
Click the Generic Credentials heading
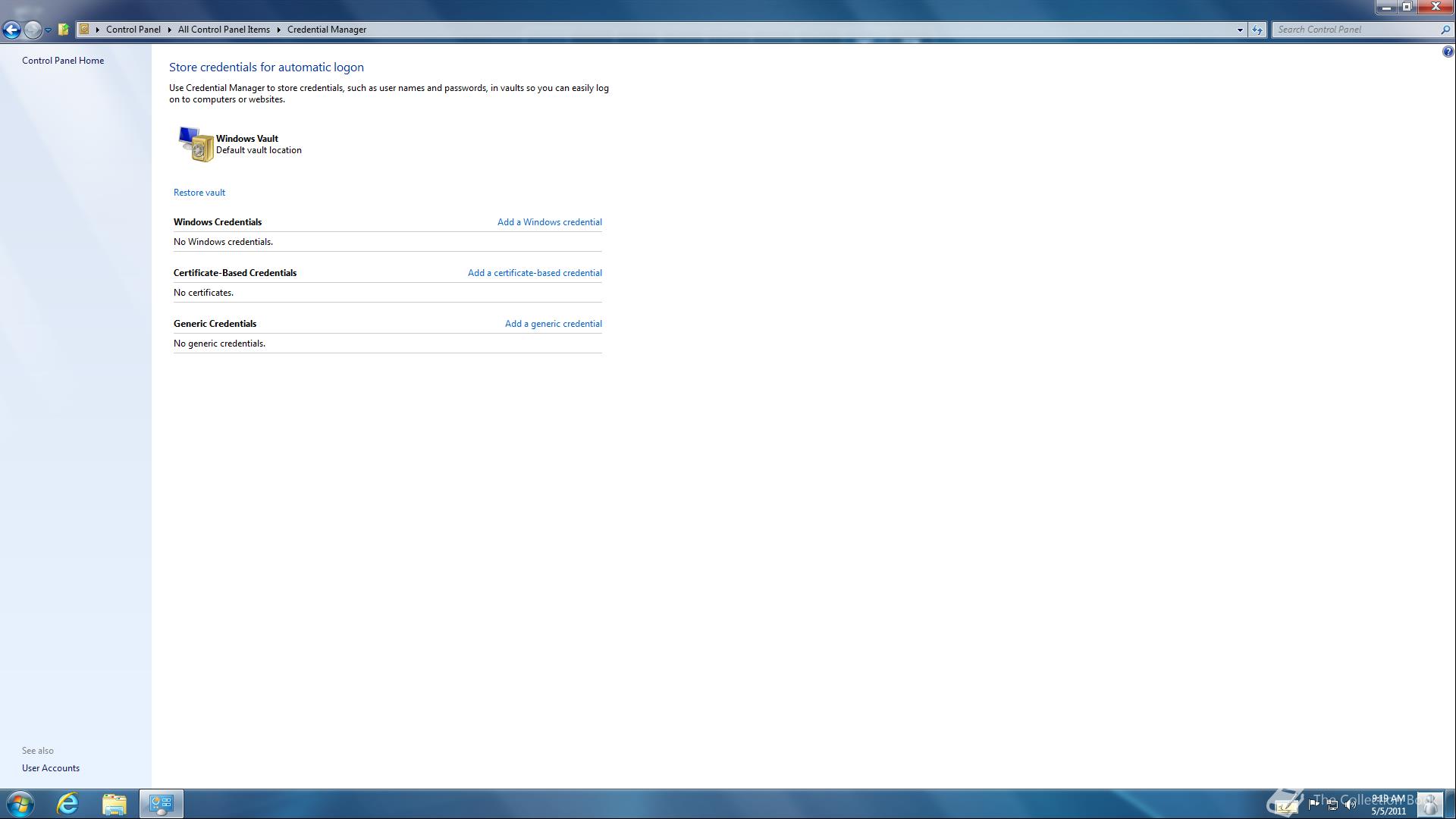tap(215, 324)
